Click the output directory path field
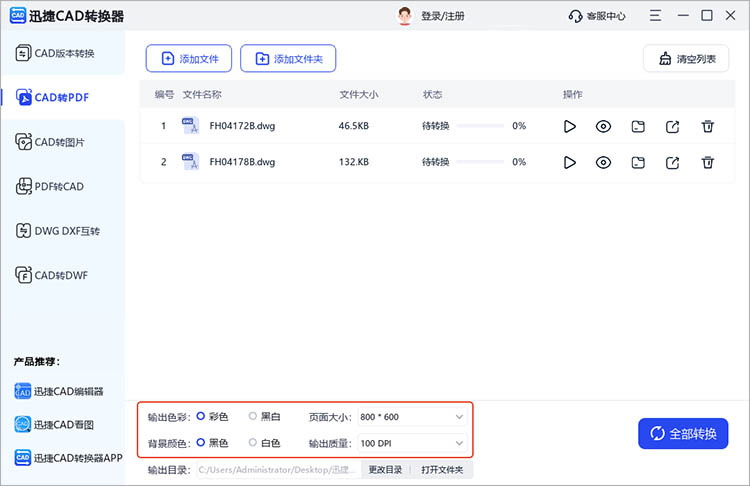The image size is (750, 486). tap(277, 470)
